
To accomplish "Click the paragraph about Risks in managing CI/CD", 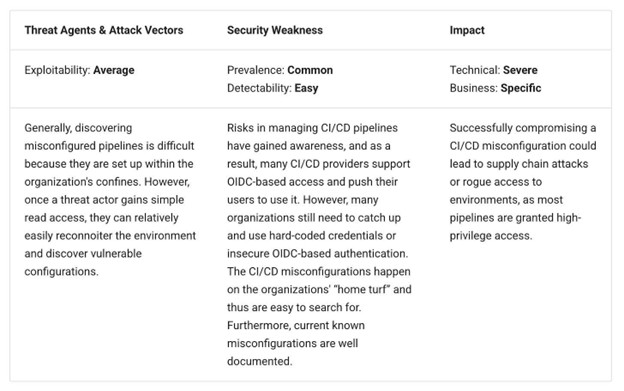I will (319, 245).
